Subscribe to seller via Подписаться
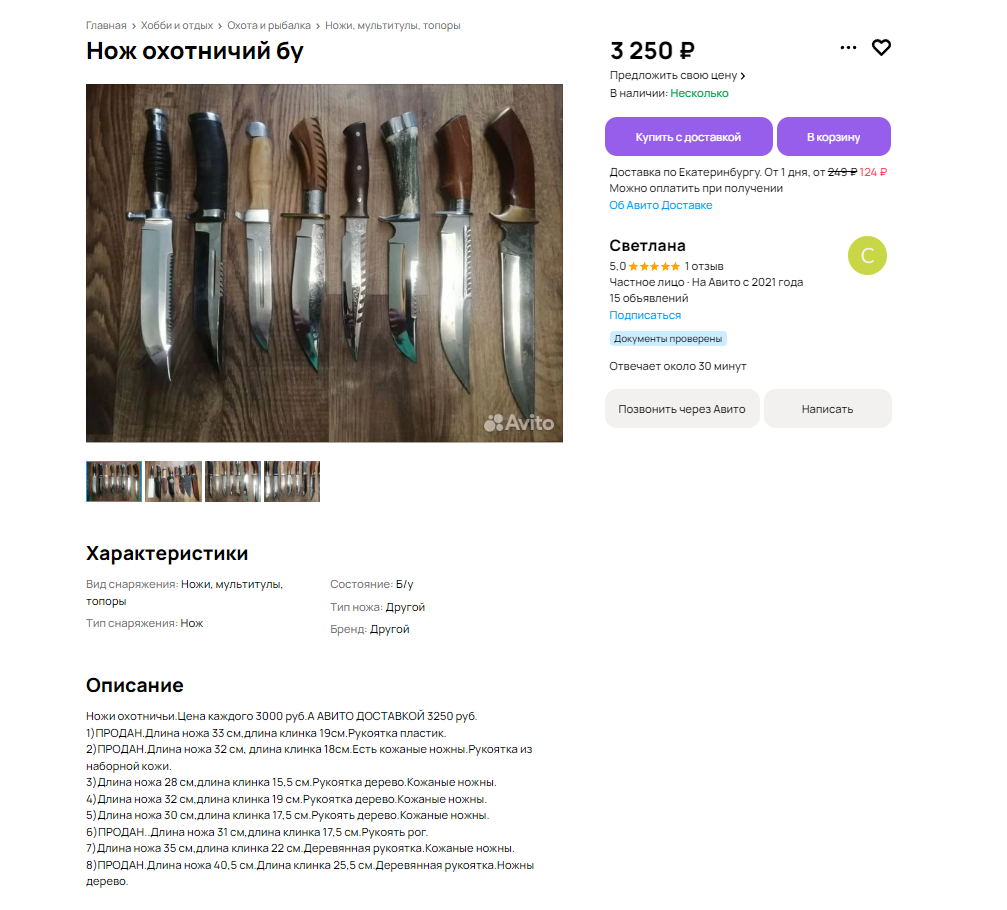1007x910 pixels. coord(645,315)
